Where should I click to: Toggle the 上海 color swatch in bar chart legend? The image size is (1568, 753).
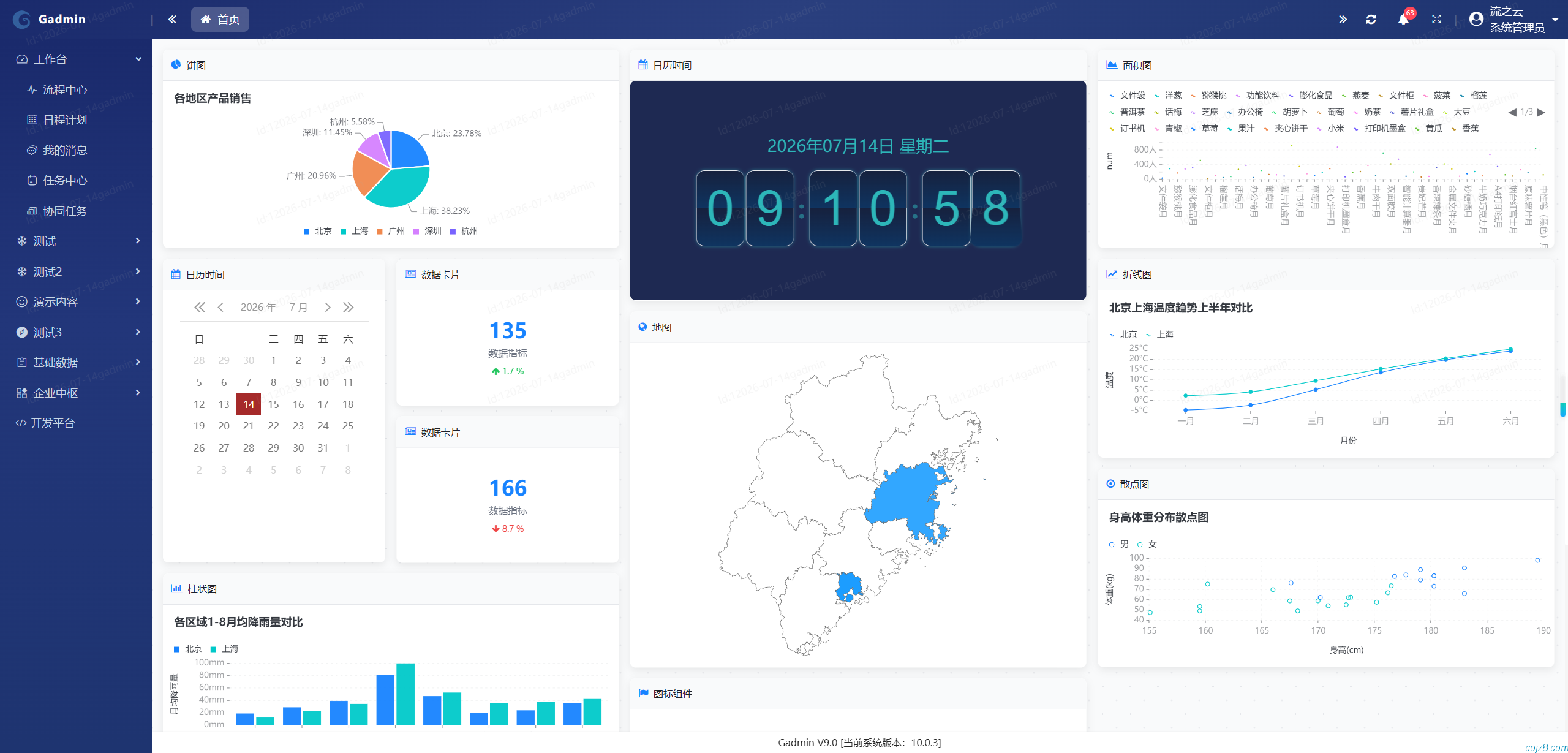214,649
